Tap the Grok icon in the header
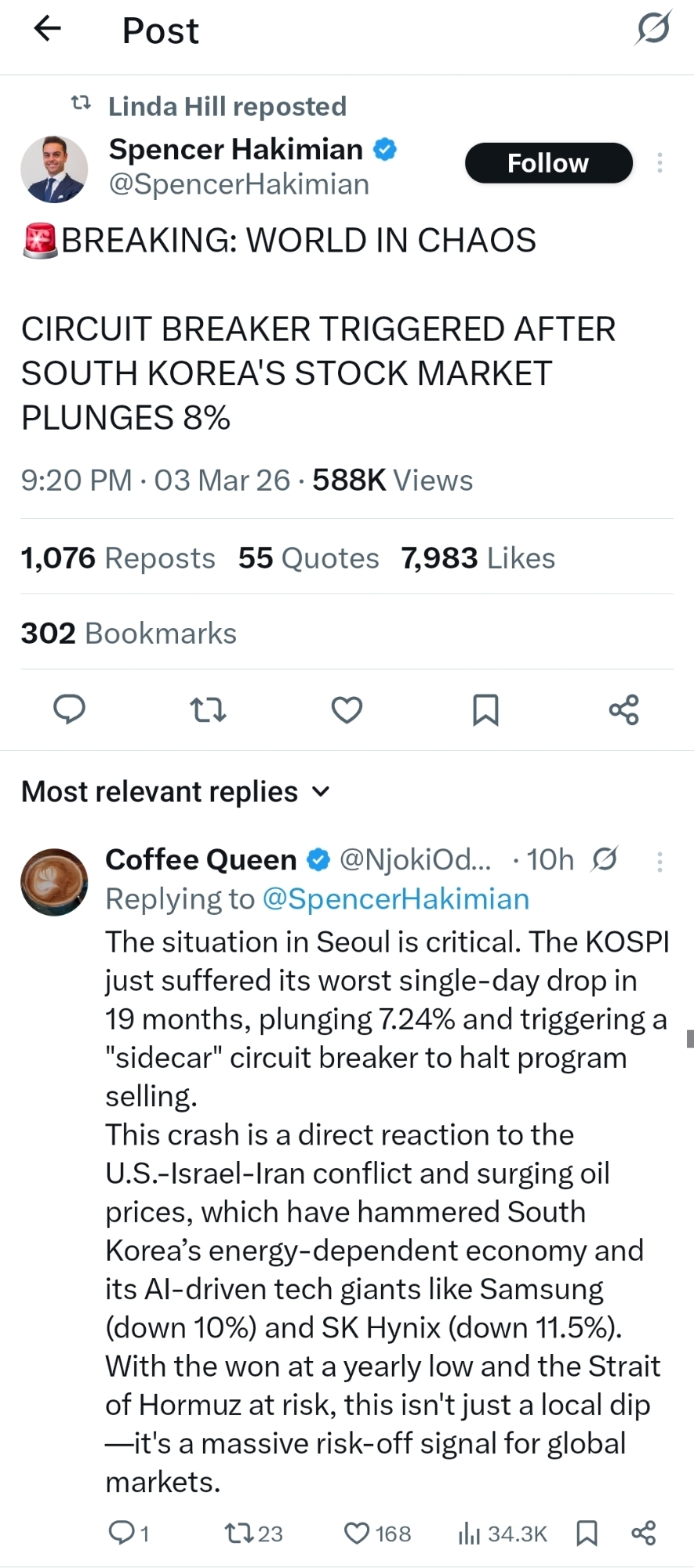The height and width of the screenshot is (1568, 694). [x=652, y=28]
